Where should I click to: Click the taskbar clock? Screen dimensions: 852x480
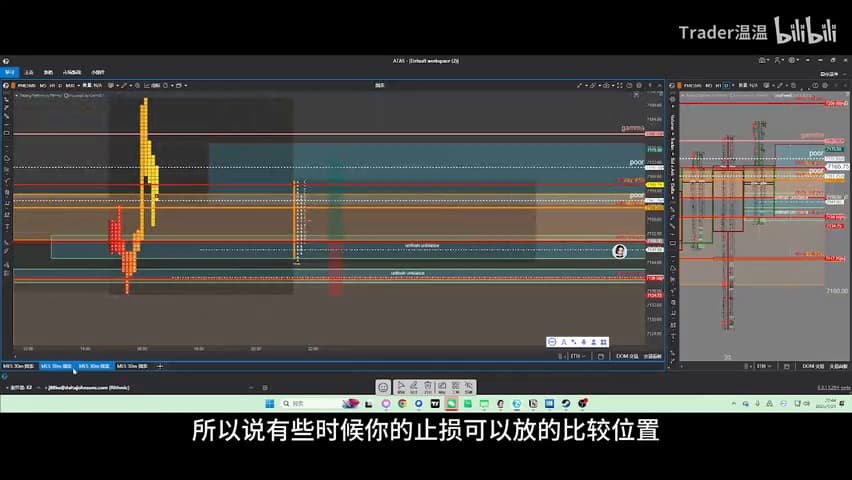tap(825, 403)
